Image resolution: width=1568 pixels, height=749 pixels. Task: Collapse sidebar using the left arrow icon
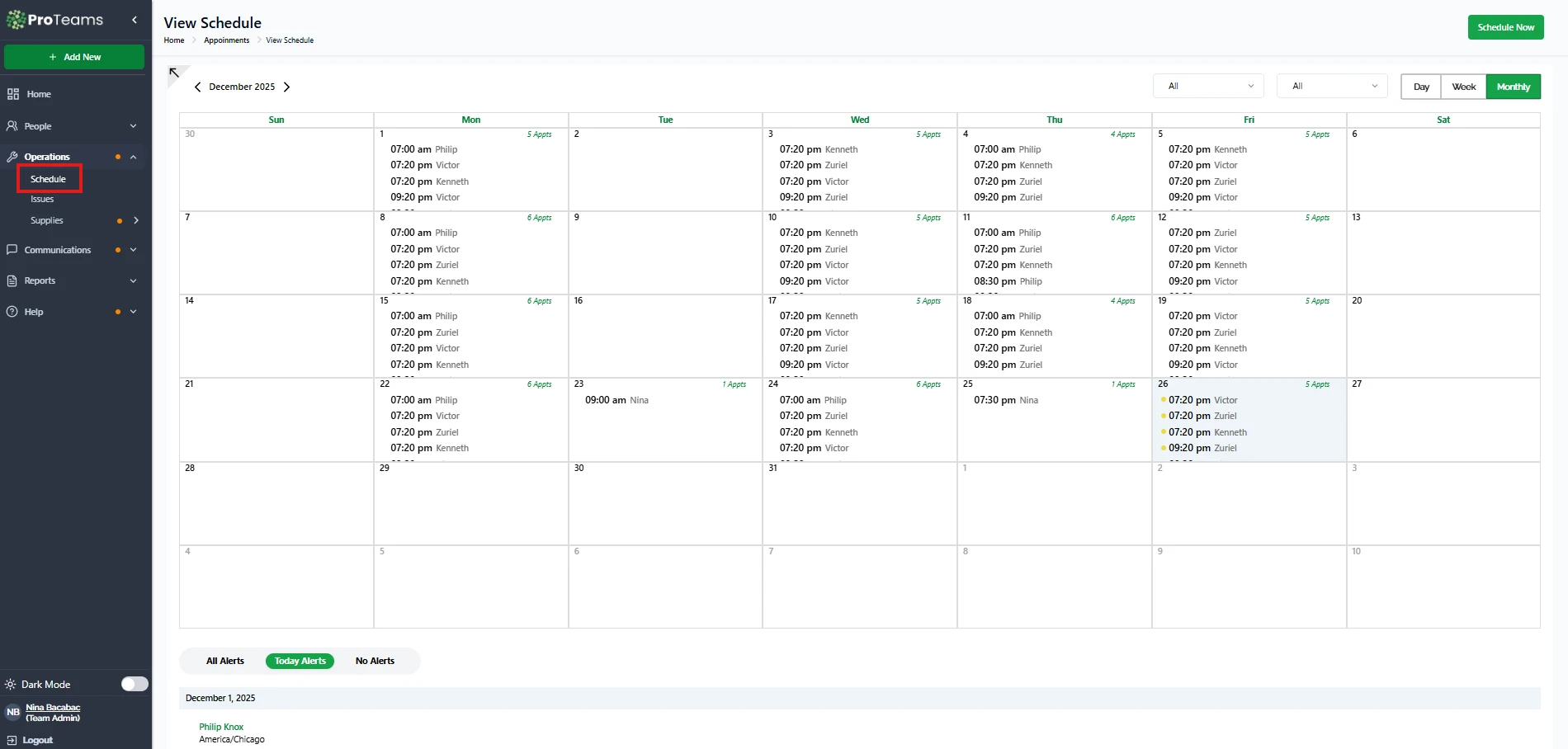coord(135,20)
